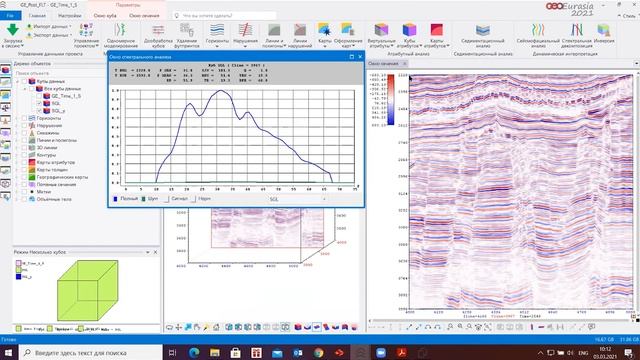The height and width of the screenshot is (360, 640).
Task: Toggle checkbox for GE_Time_1_5 cube
Action: [39, 96]
